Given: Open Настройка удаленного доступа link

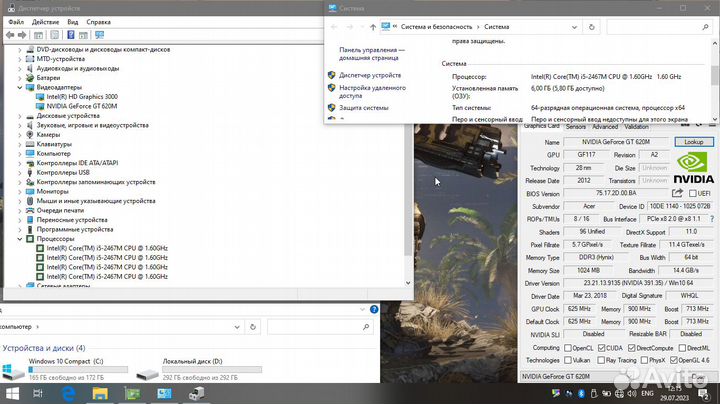Looking at the screenshot, I should click(x=372, y=91).
